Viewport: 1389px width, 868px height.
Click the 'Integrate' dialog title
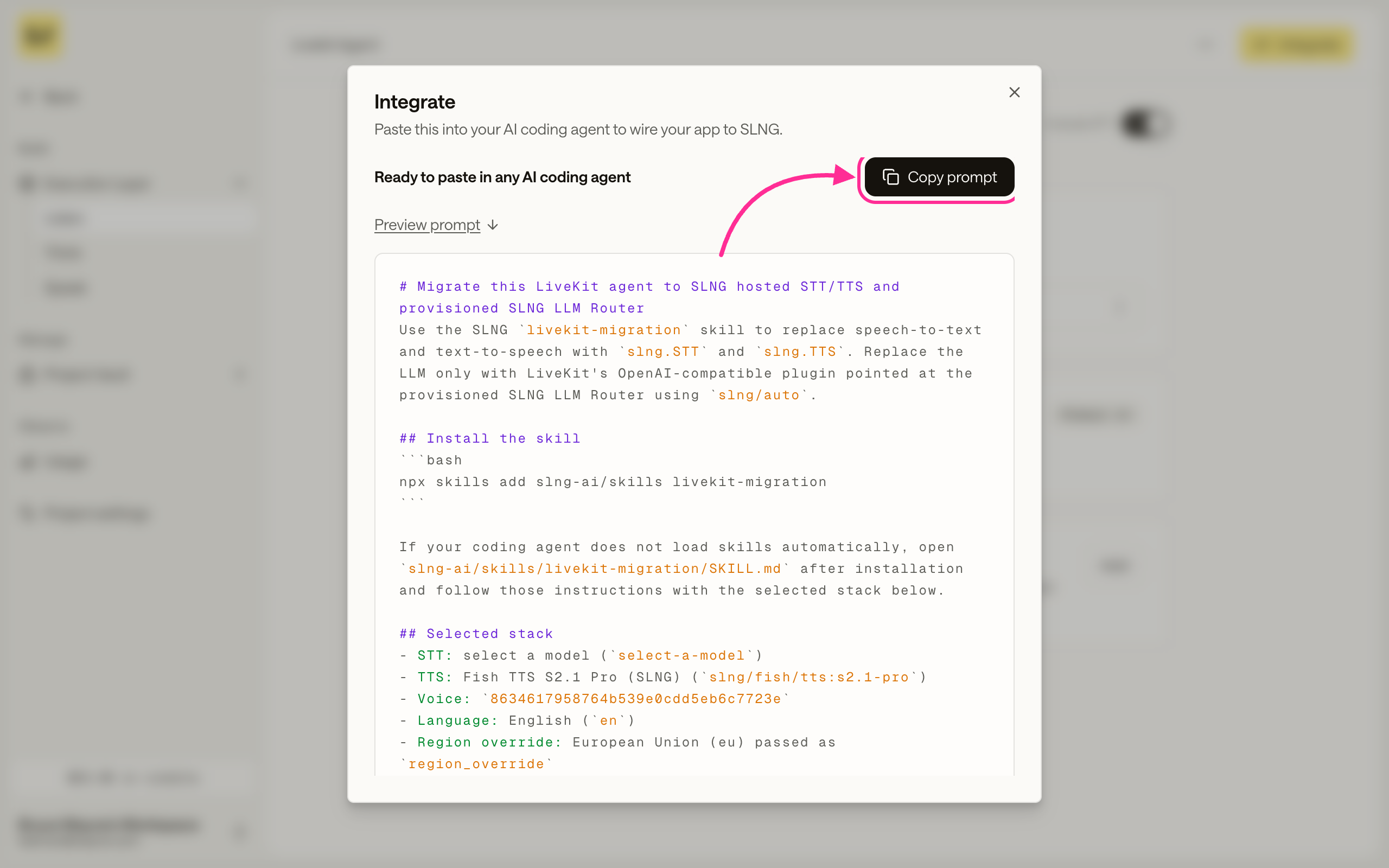pos(415,101)
